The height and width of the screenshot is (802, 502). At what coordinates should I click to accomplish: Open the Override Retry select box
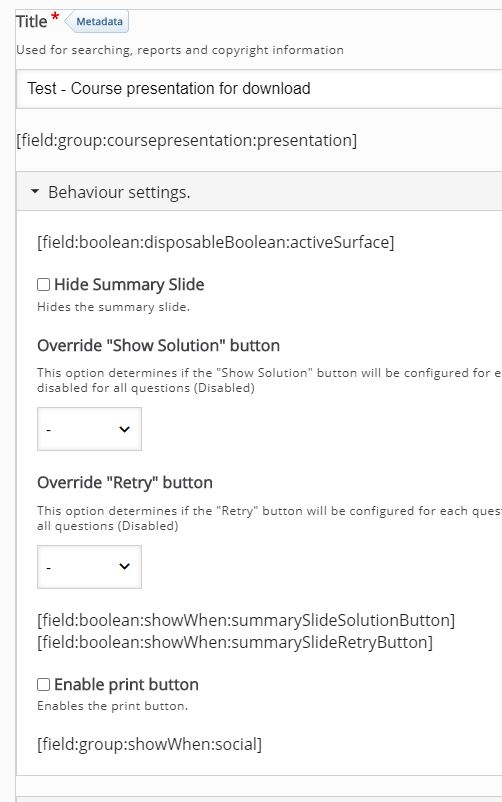tap(89, 567)
